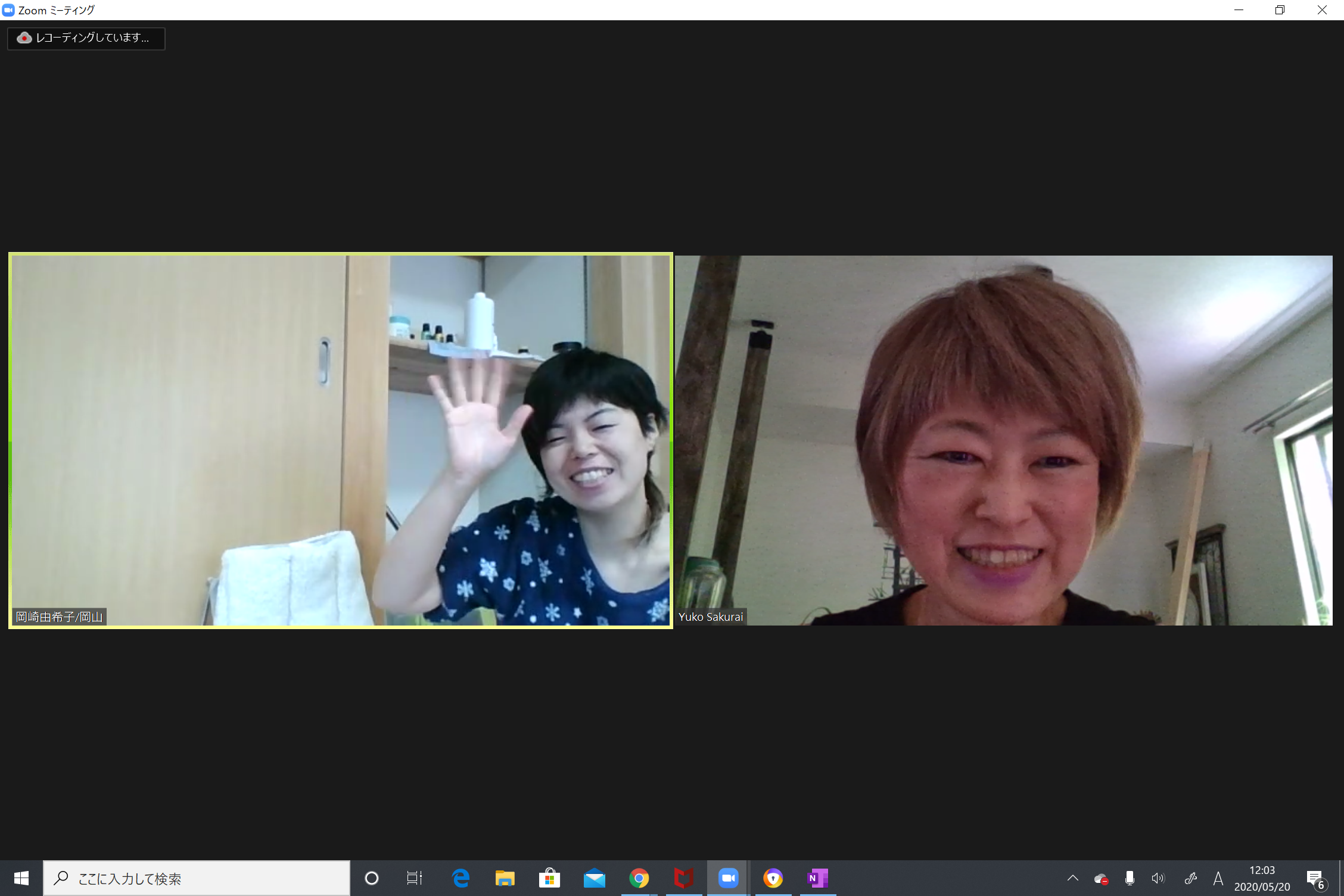Click the show desktop sliver
This screenshot has width=1344, height=896.
1341,878
